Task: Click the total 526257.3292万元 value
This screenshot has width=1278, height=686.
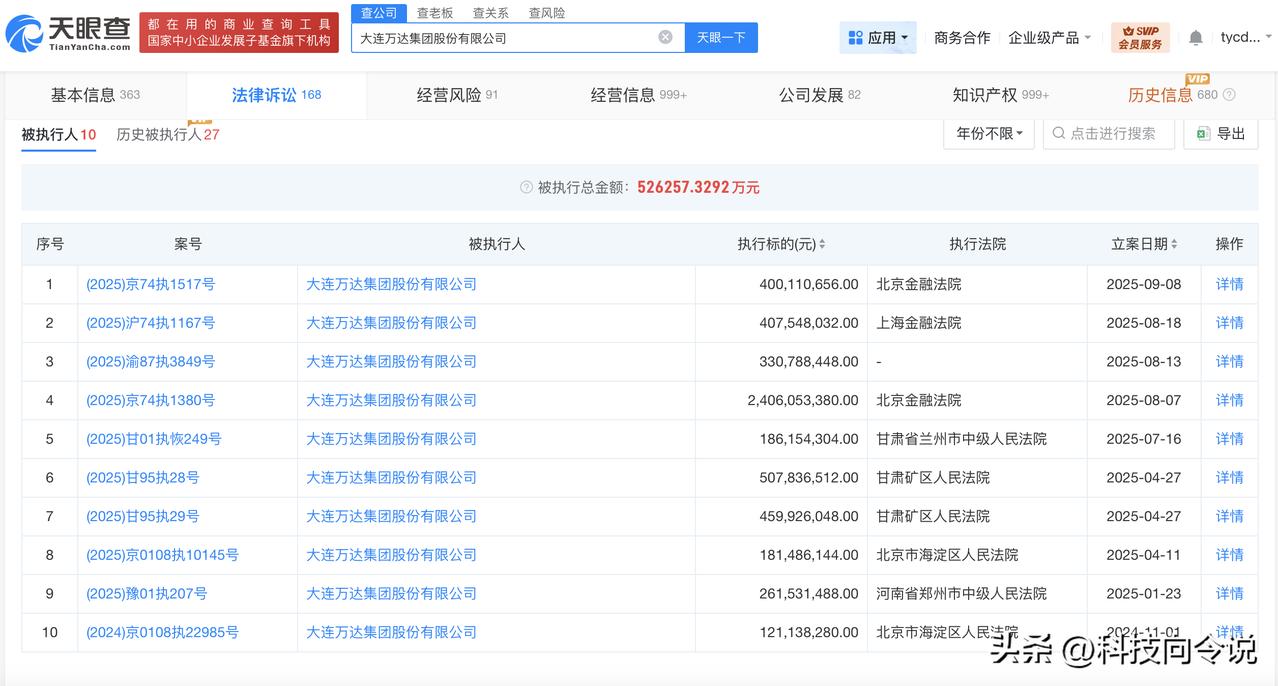Action: [x=698, y=187]
